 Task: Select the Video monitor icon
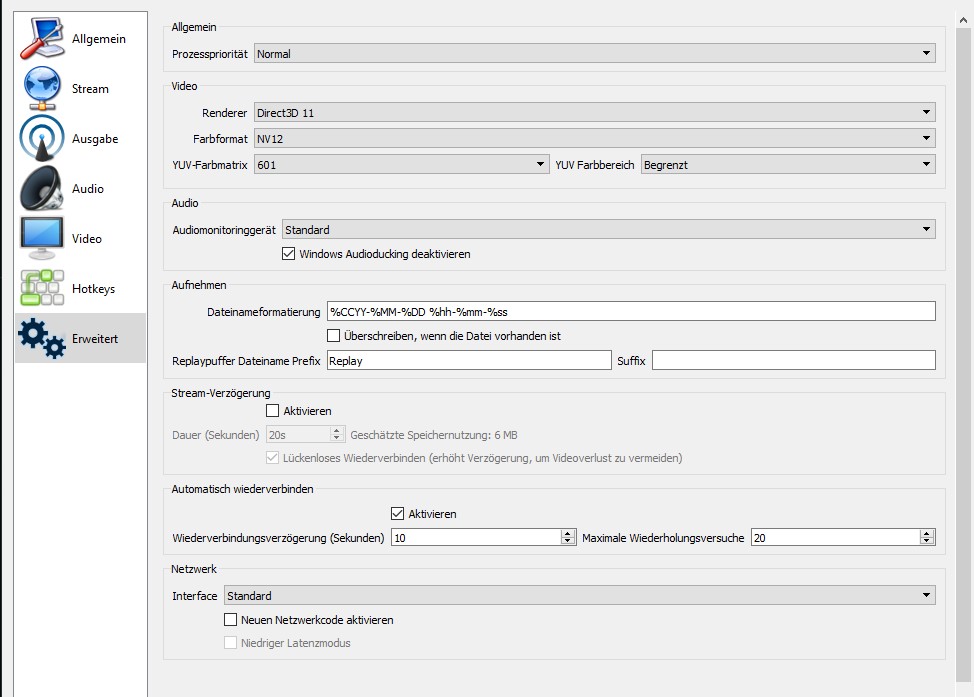pyautogui.click(x=42, y=238)
